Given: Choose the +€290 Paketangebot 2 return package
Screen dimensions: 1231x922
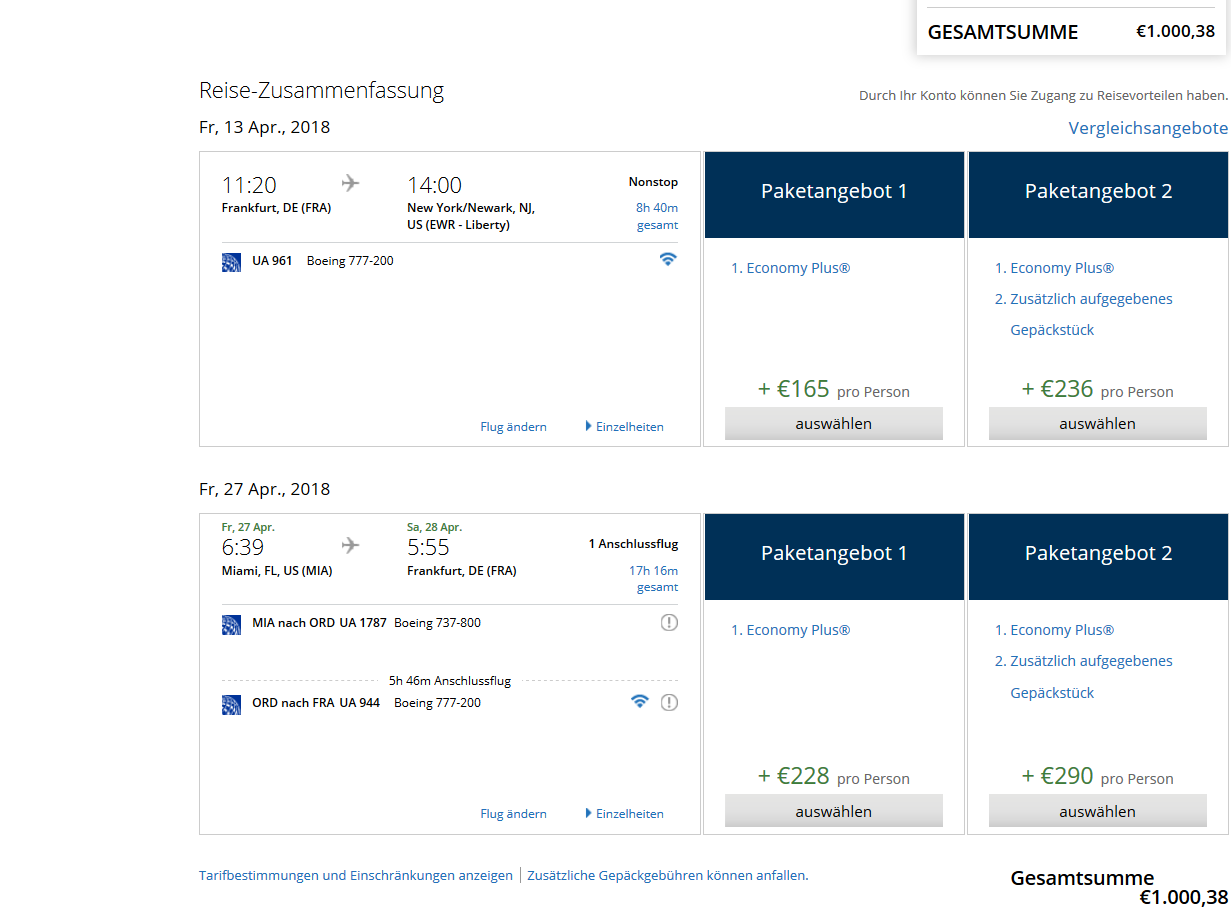Looking at the screenshot, I should 1097,811.
